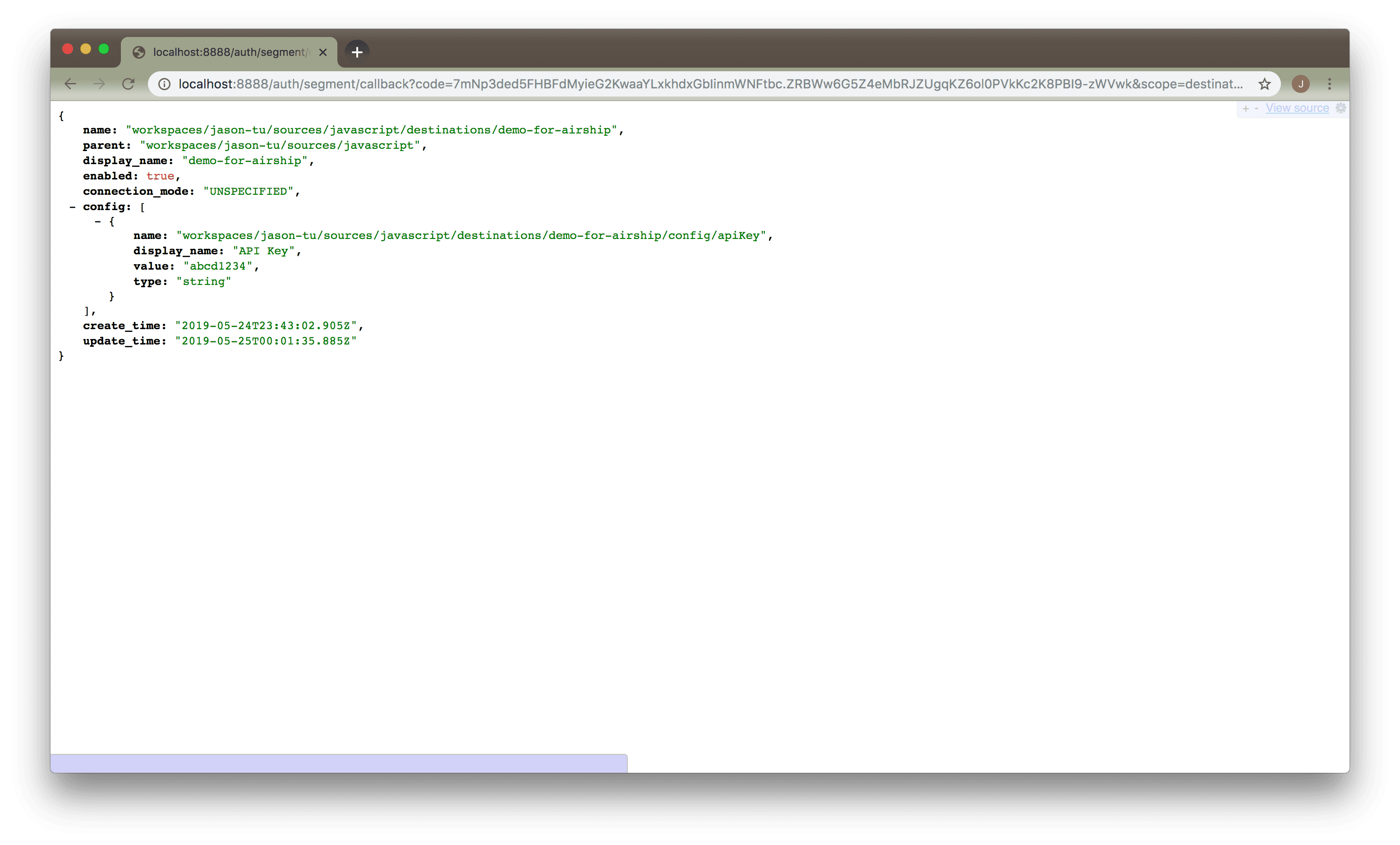Open the J profile avatar menu
The image size is (1400, 845).
[x=1301, y=84]
